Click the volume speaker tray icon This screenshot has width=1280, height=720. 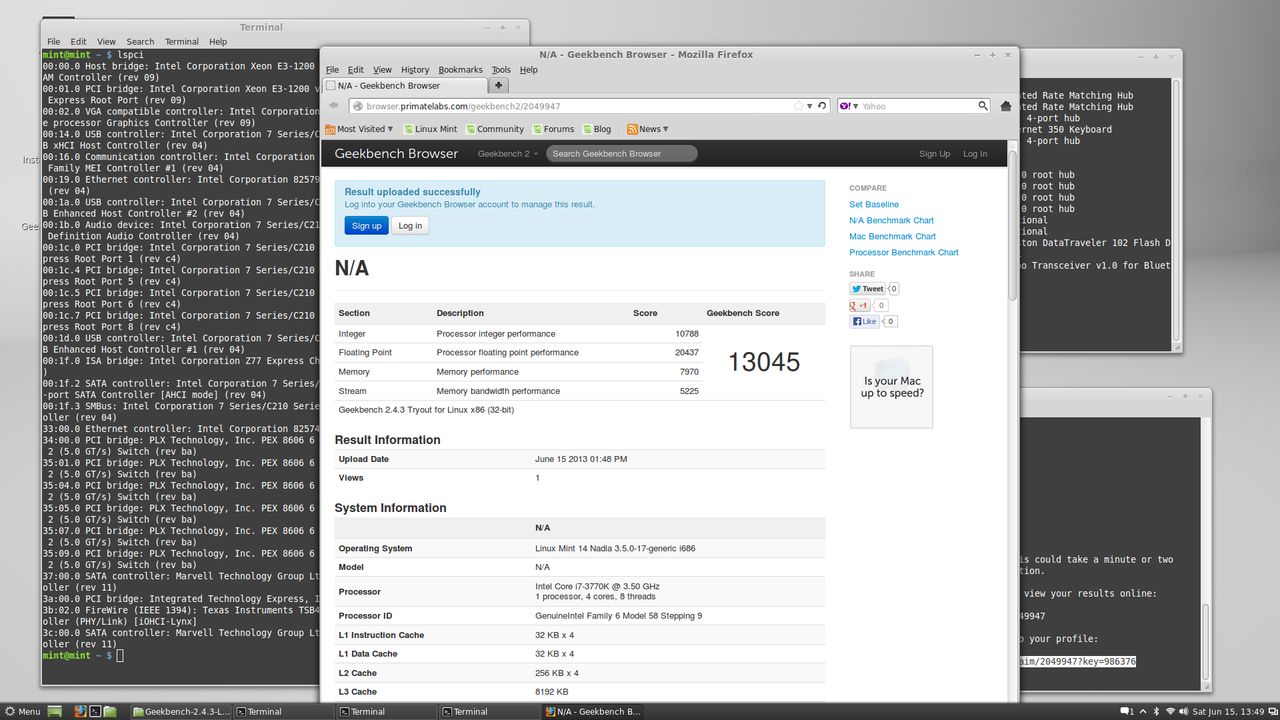1184,712
